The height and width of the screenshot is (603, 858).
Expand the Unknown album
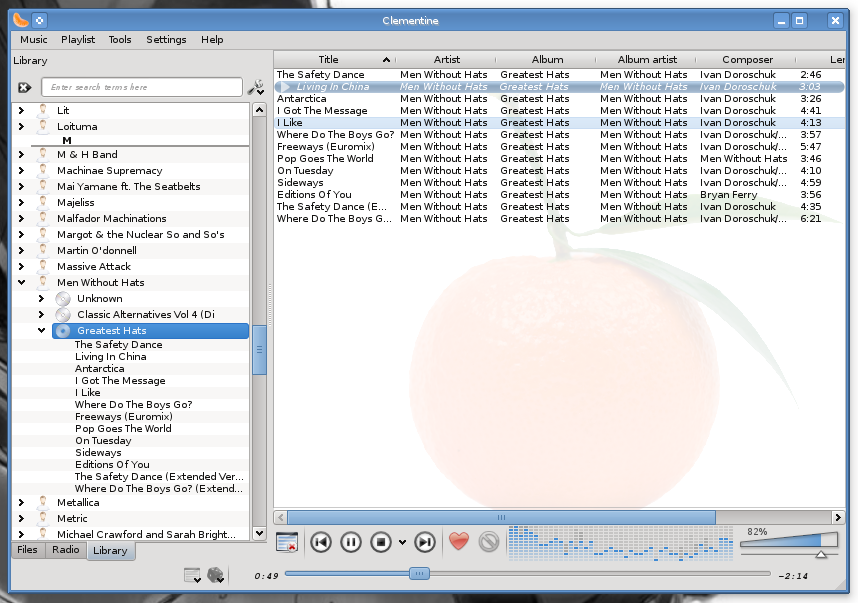coord(41,299)
